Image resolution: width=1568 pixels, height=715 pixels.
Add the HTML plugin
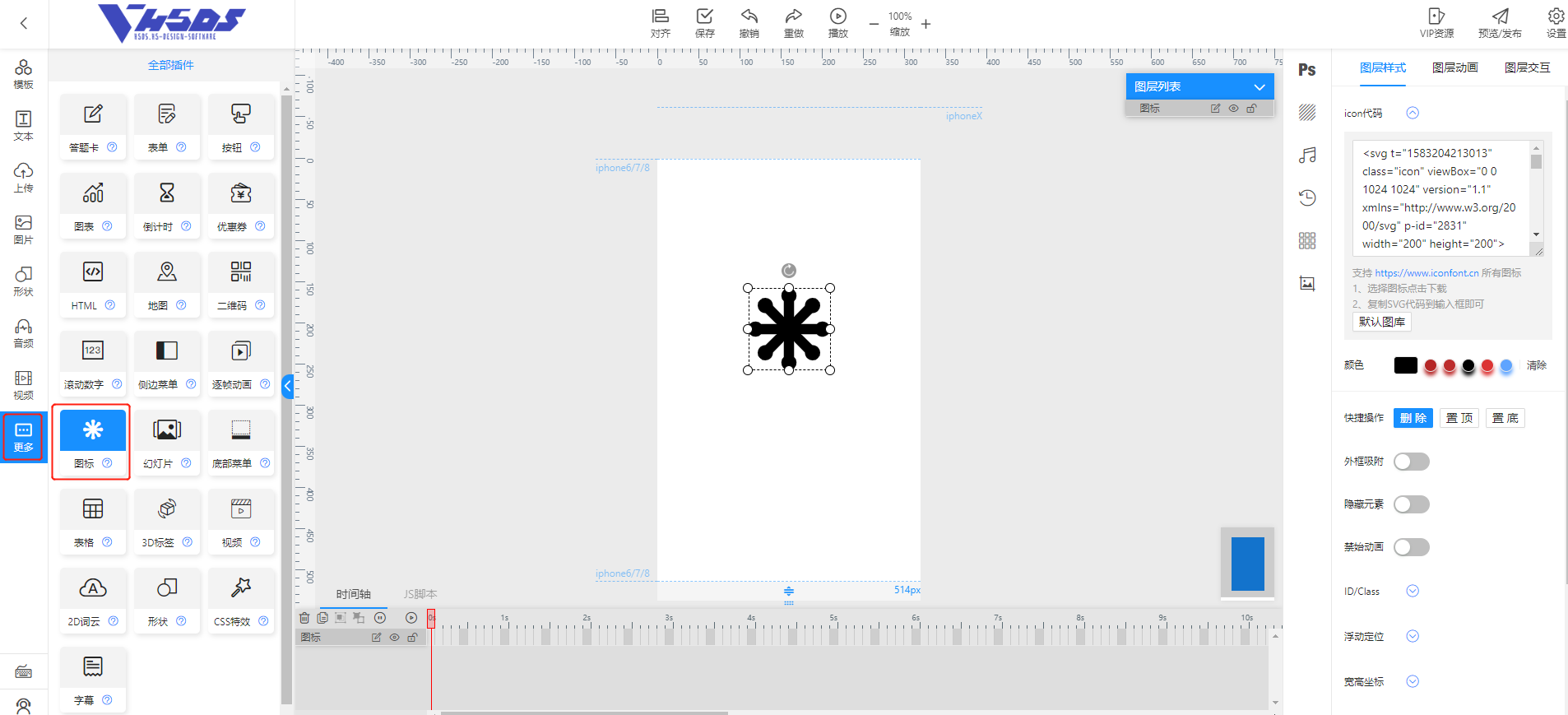click(93, 284)
